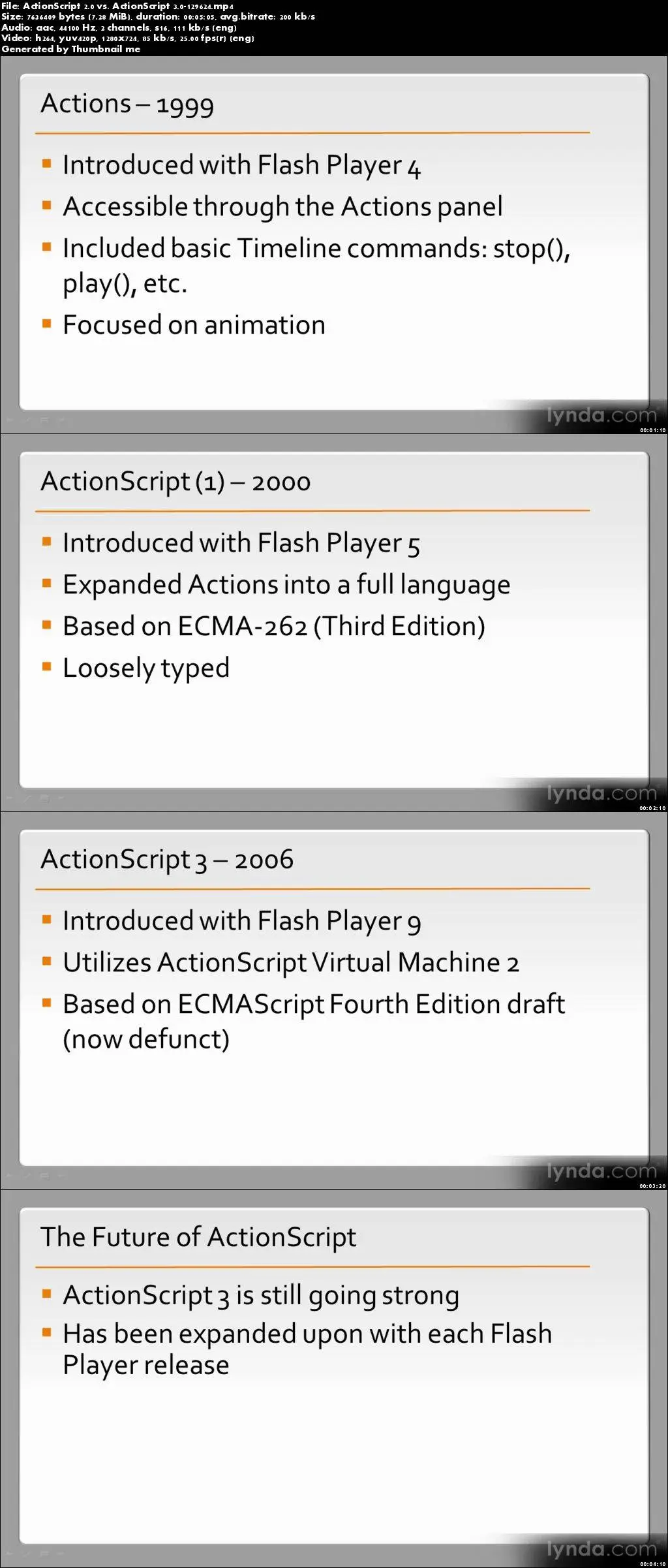Click orange bullet beside "Focused on animation"
Screen dimensions: 668x1568
pos(46,324)
